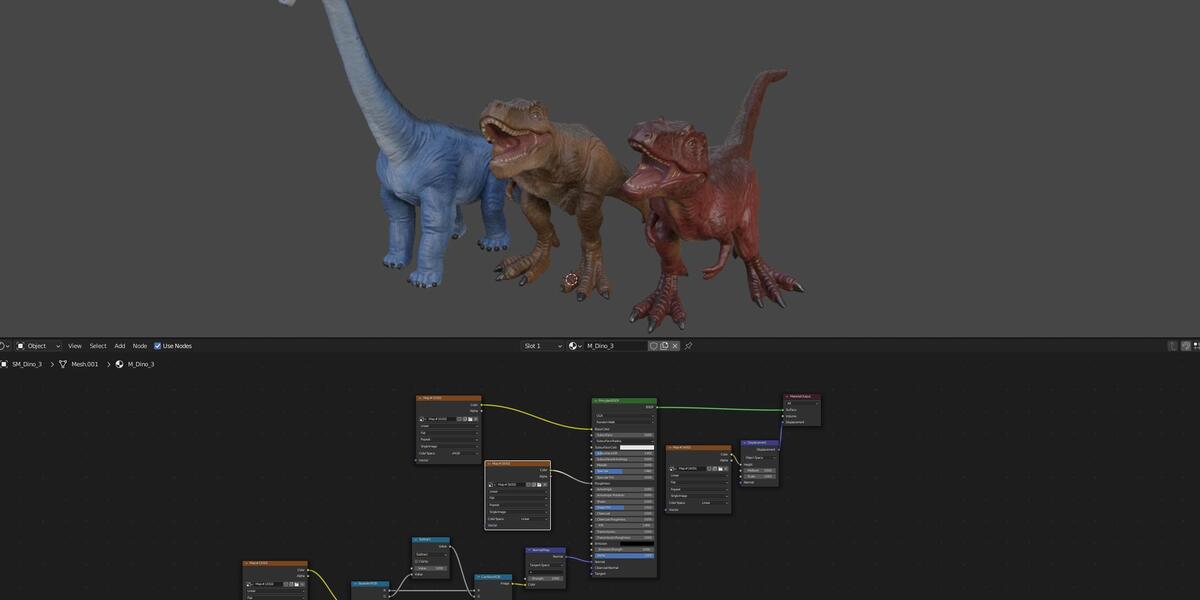Open the Add menu in node editor

120,346
